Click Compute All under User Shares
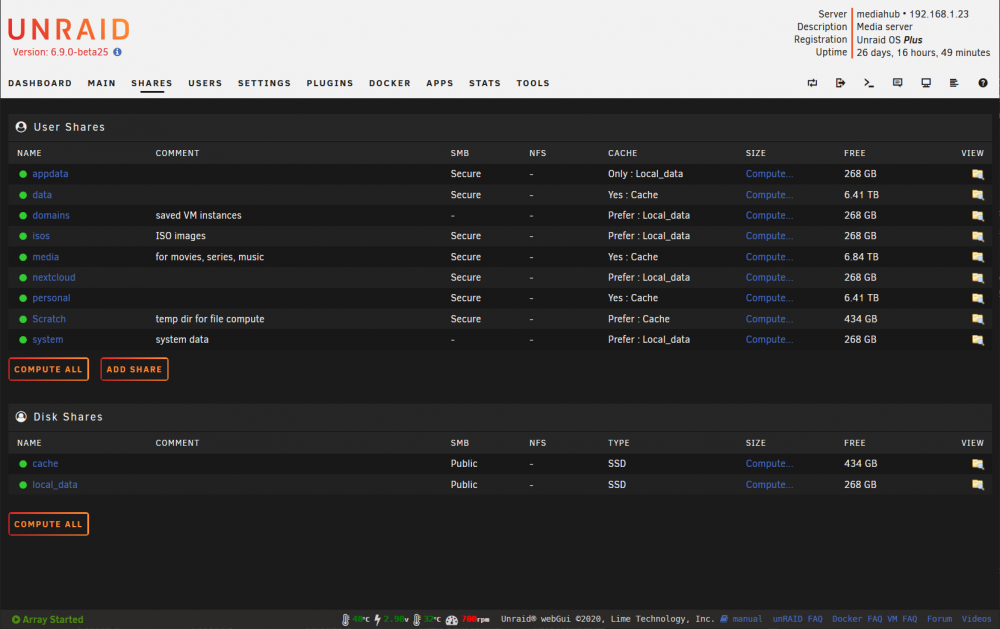This screenshot has width=1000, height=629. (x=48, y=369)
